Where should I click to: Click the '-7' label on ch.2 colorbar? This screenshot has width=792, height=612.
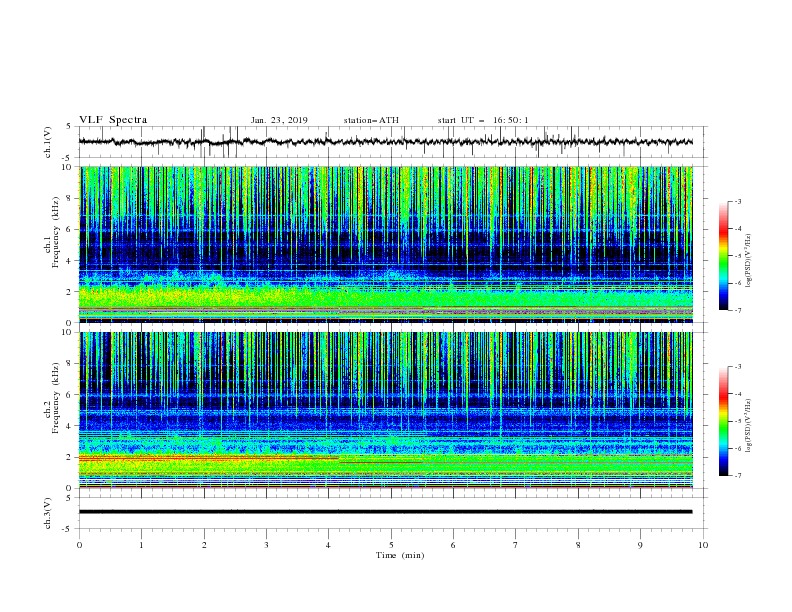pos(737,475)
